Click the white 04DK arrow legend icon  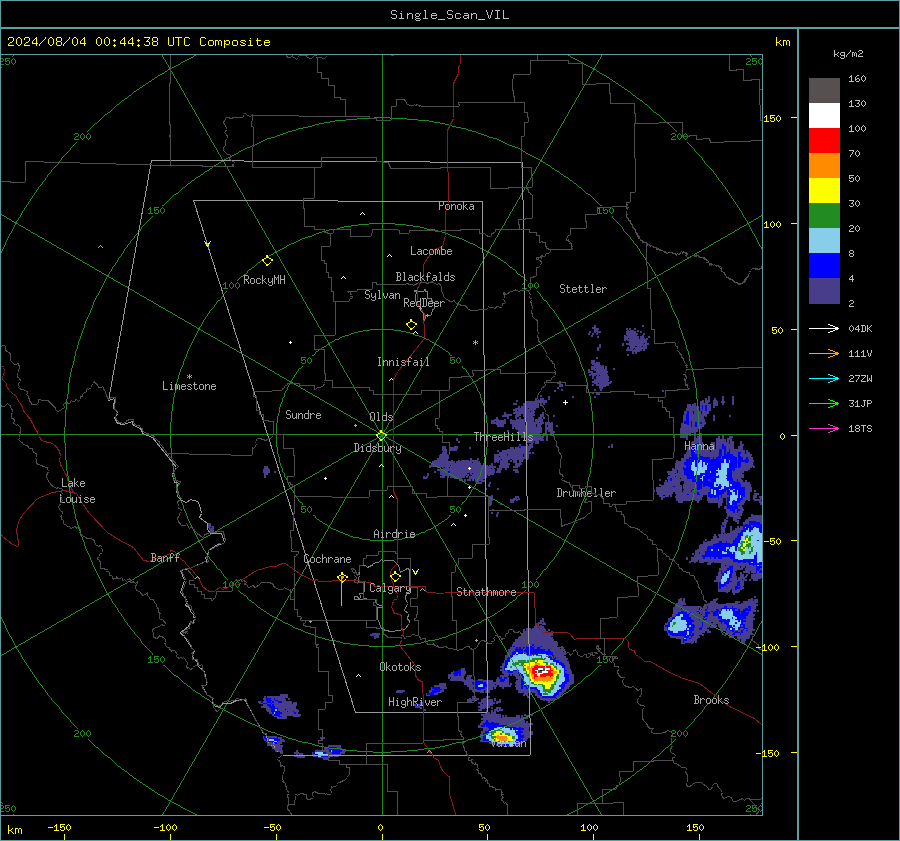(x=824, y=329)
